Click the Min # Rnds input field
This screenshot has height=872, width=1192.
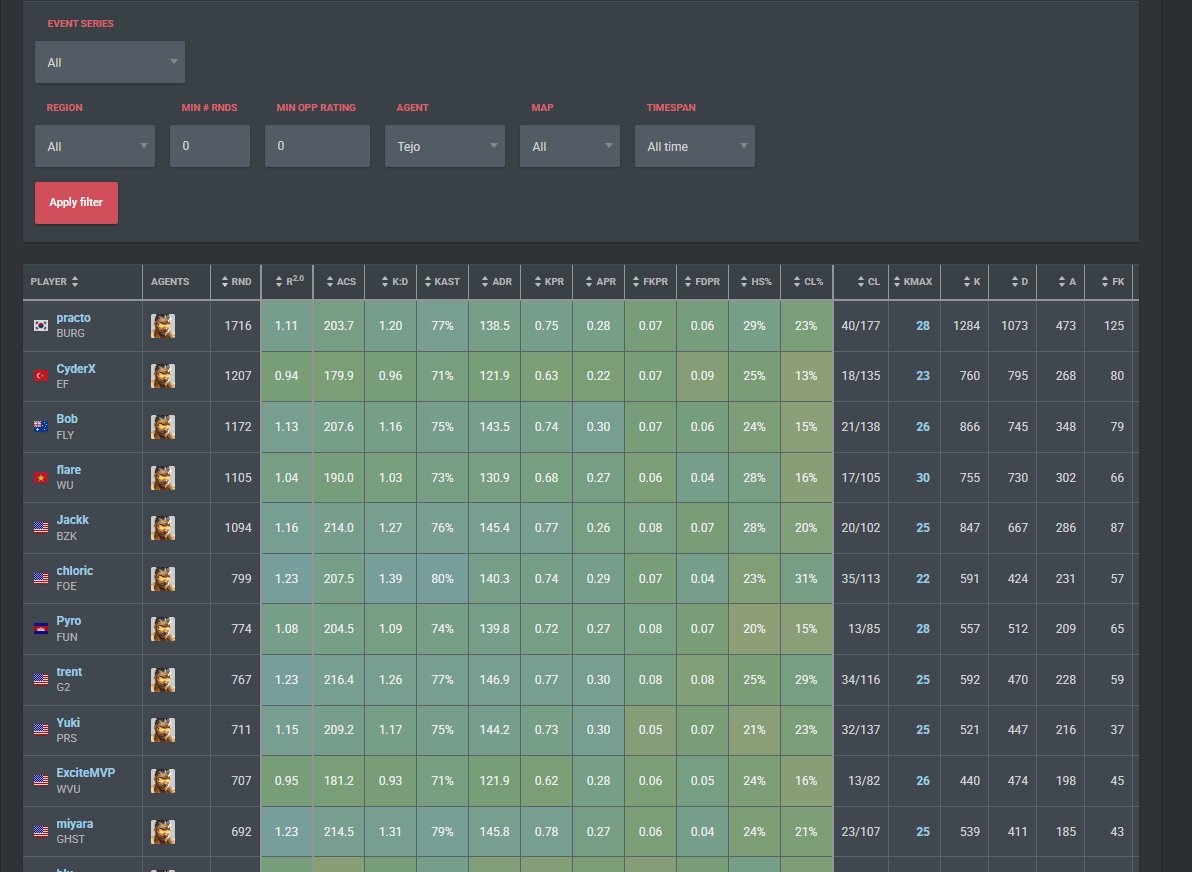pyautogui.click(x=210, y=146)
